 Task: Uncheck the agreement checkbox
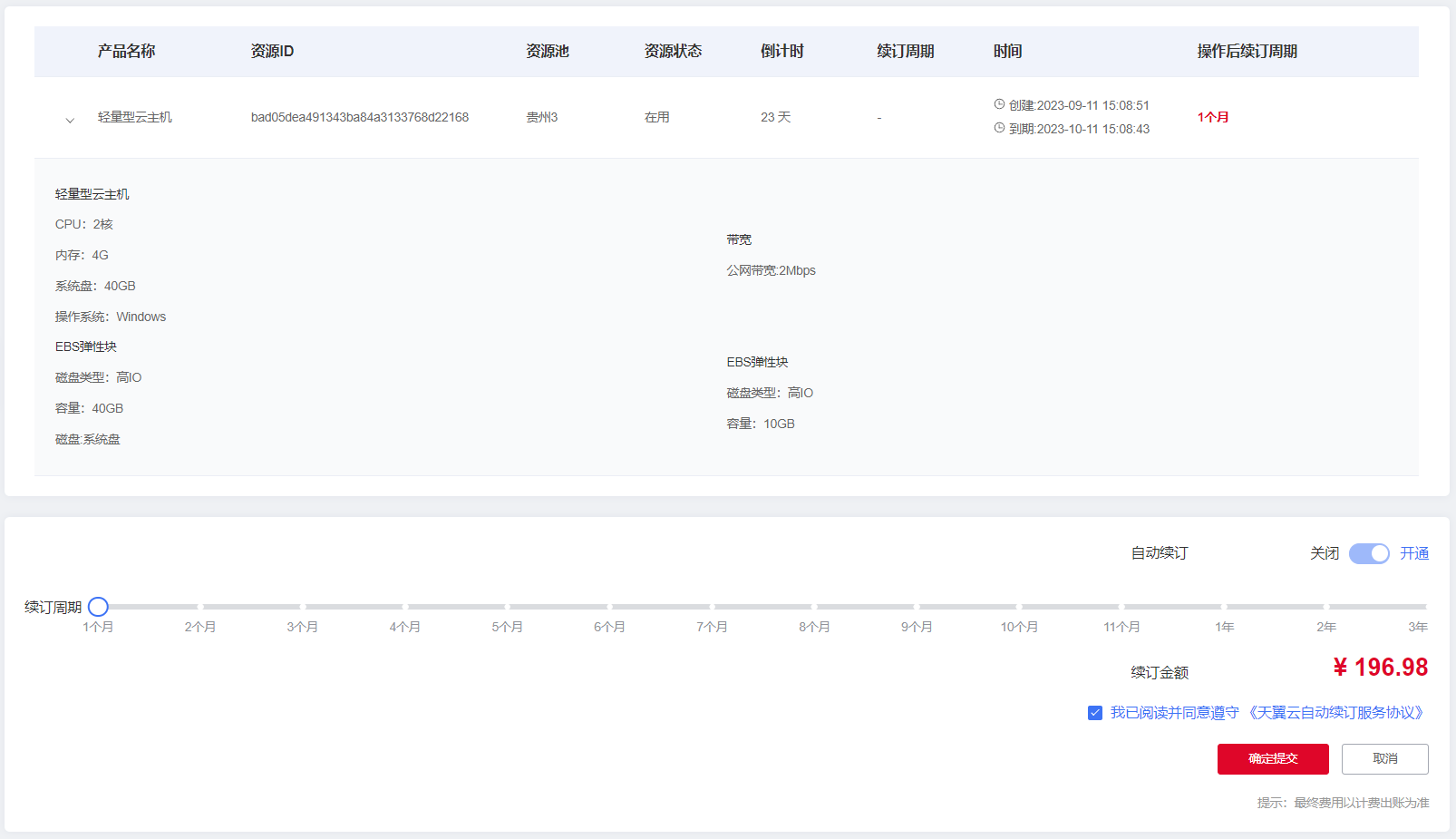(x=1095, y=713)
